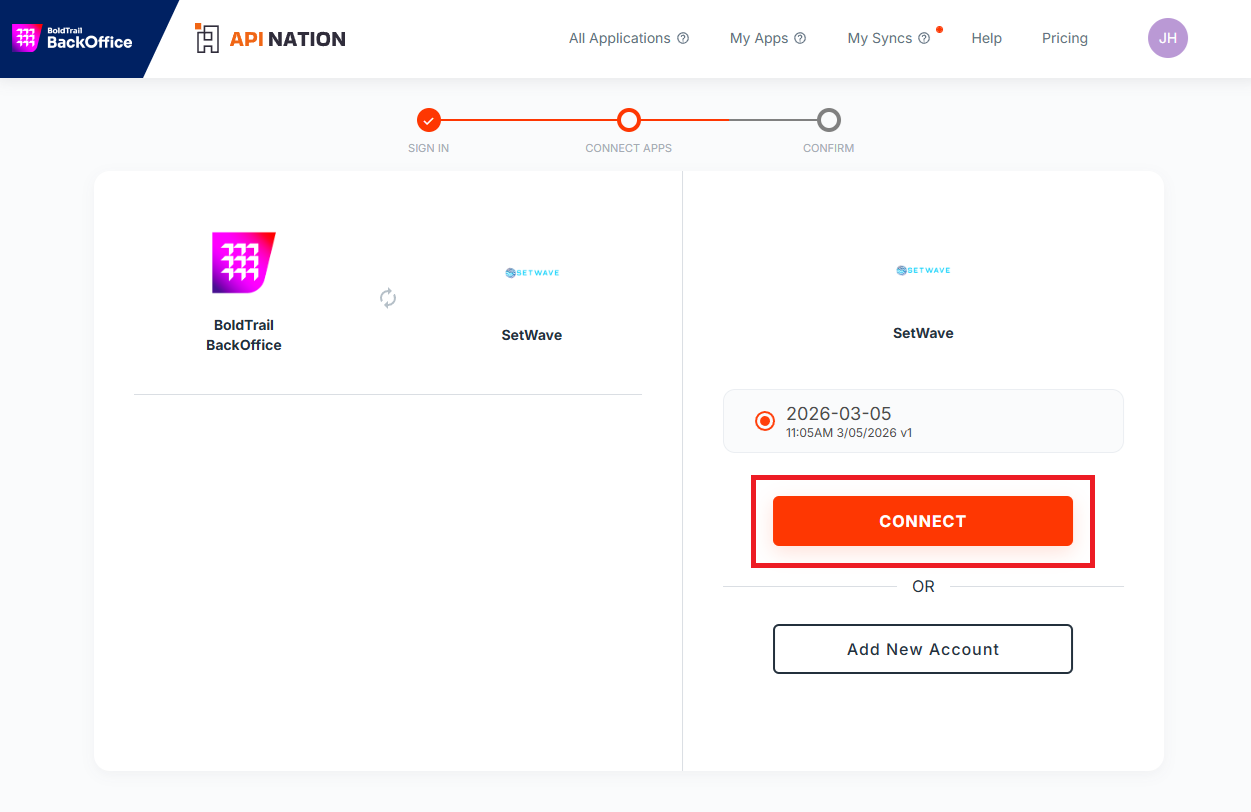Click the Add New Account button
Viewport: 1251px width, 812px height.
click(922, 649)
